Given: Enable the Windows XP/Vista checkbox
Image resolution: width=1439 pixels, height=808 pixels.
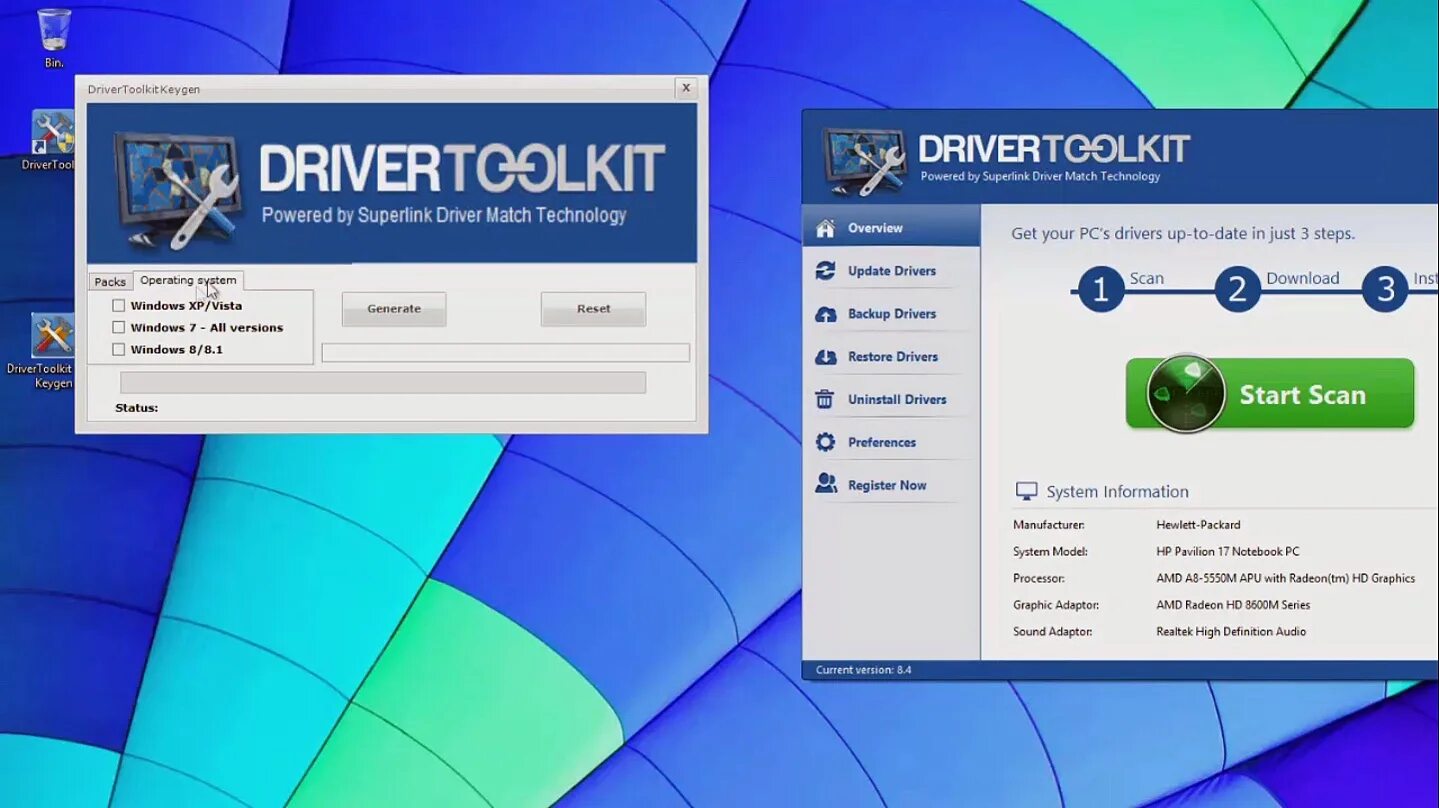Looking at the screenshot, I should 119,306.
